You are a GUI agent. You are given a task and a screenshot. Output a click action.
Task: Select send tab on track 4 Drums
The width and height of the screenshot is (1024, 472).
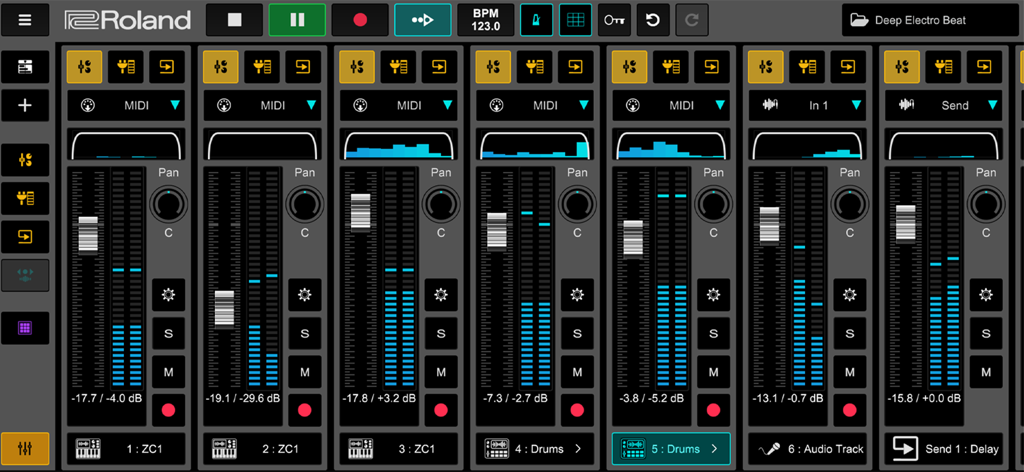click(x=575, y=67)
